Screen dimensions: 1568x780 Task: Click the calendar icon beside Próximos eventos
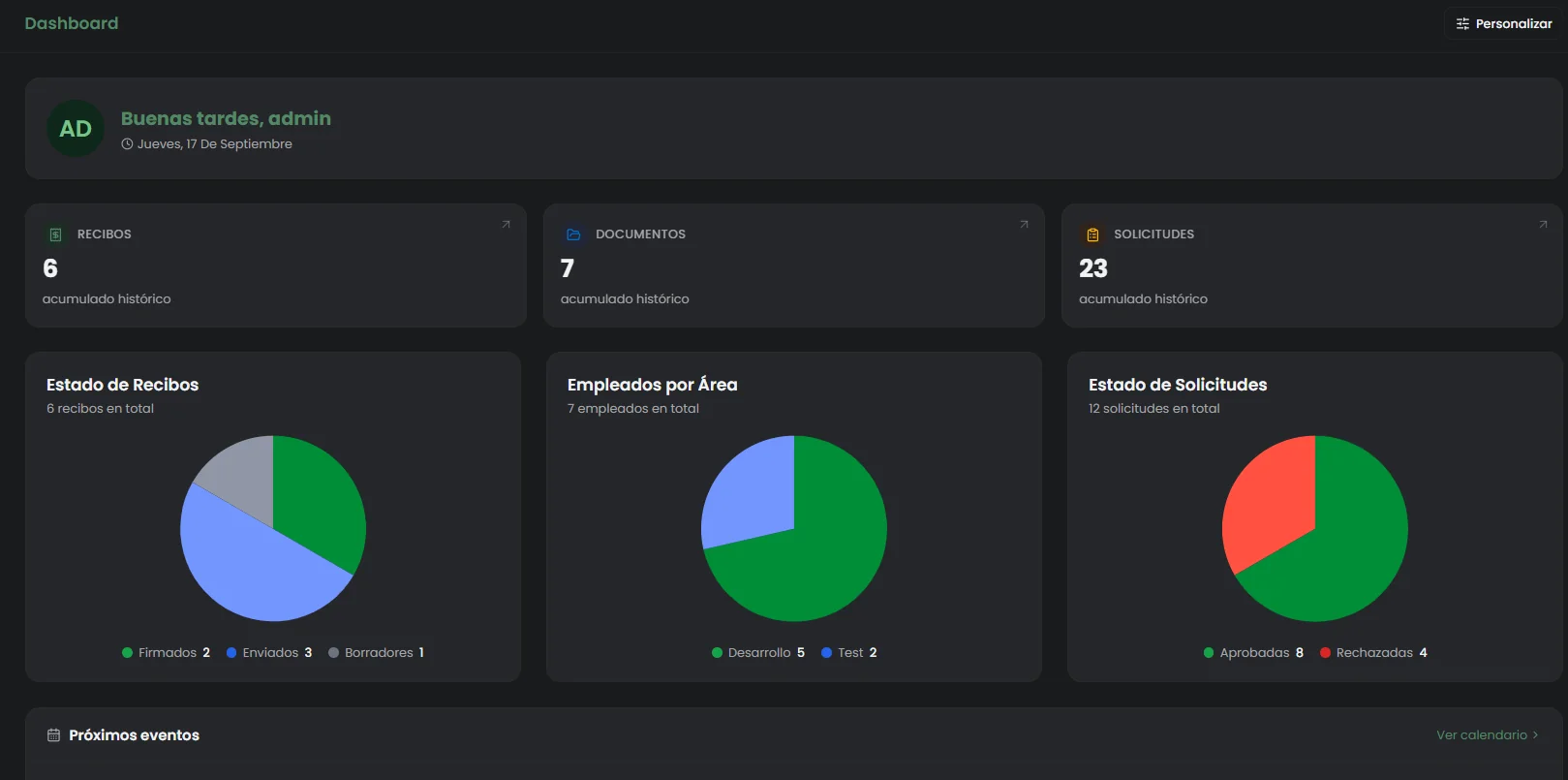(53, 735)
